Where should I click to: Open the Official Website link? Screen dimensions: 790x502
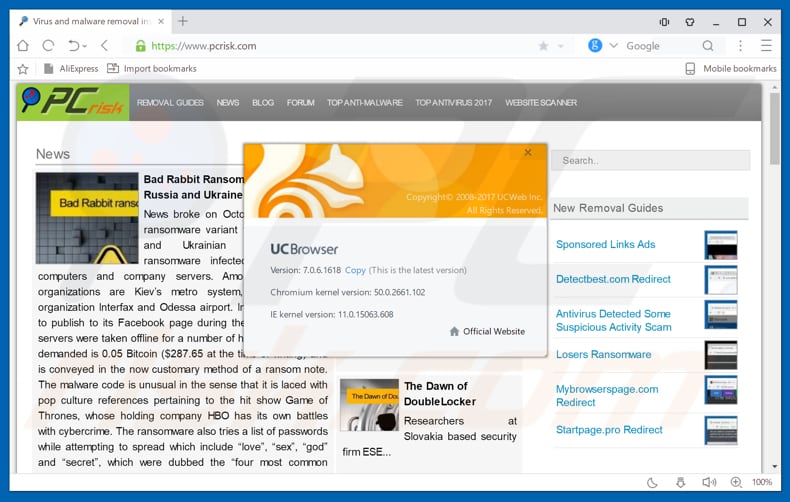(487, 331)
